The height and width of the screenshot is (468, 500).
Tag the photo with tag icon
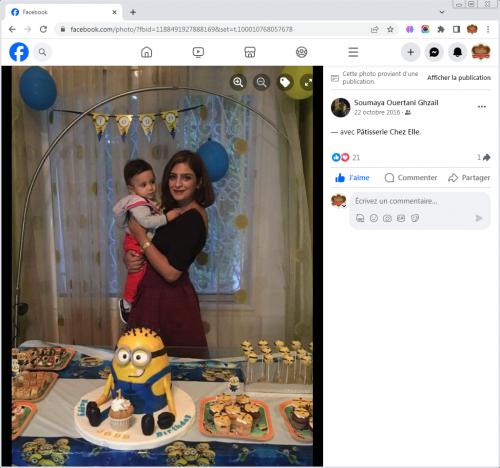(x=285, y=82)
